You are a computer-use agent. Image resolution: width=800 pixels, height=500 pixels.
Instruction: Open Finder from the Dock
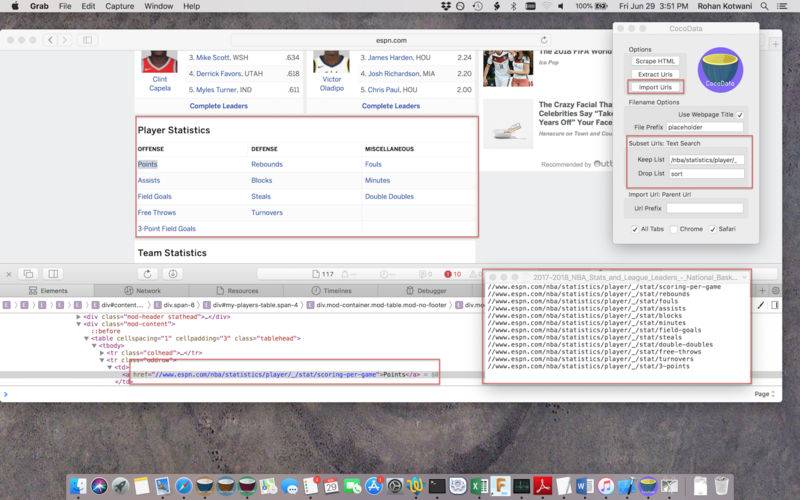[x=79, y=486]
